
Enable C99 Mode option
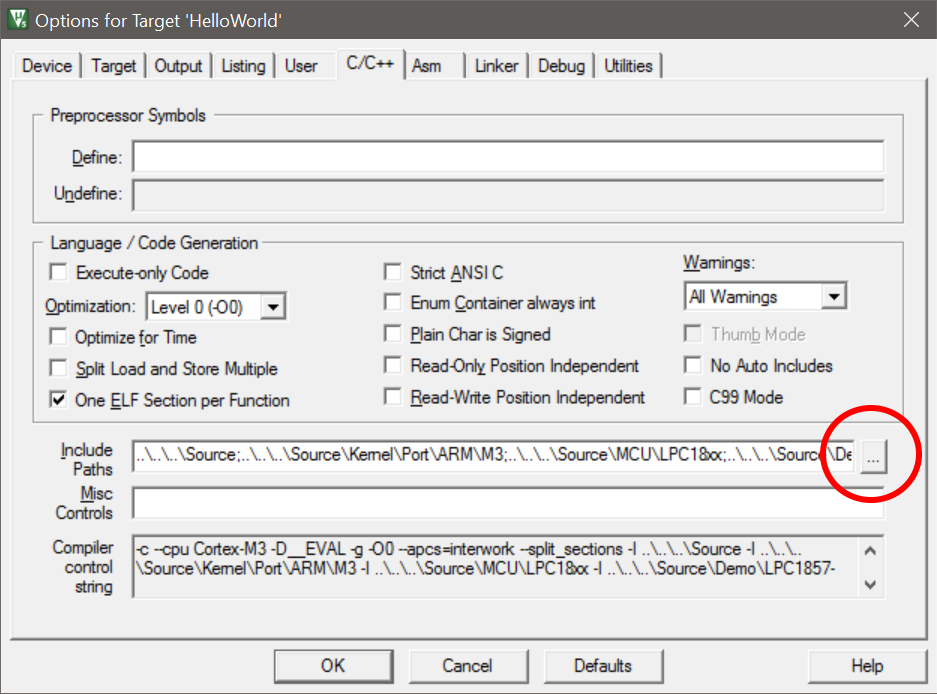(693, 397)
